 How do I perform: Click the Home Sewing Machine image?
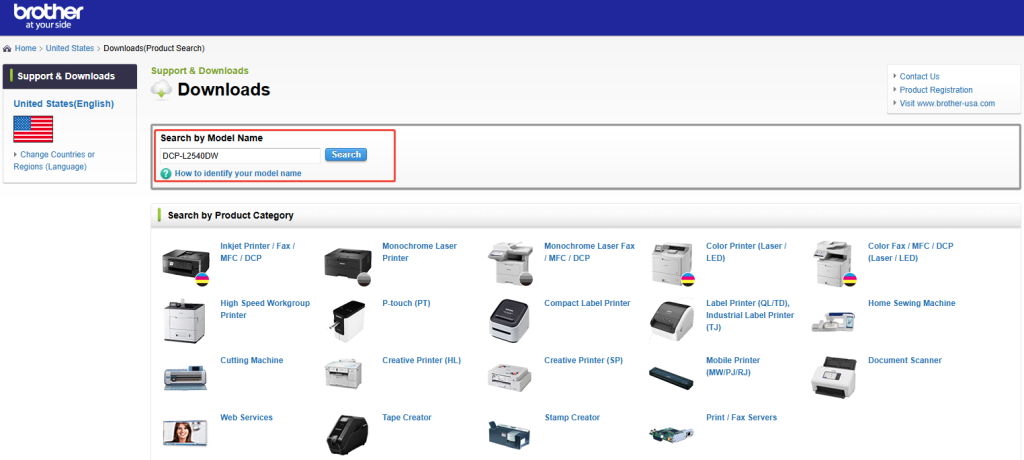click(x=833, y=321)
